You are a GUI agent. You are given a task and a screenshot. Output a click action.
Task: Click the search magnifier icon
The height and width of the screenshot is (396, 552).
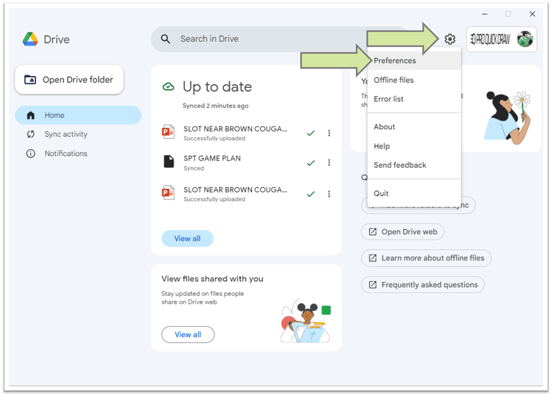click(165, 39)
